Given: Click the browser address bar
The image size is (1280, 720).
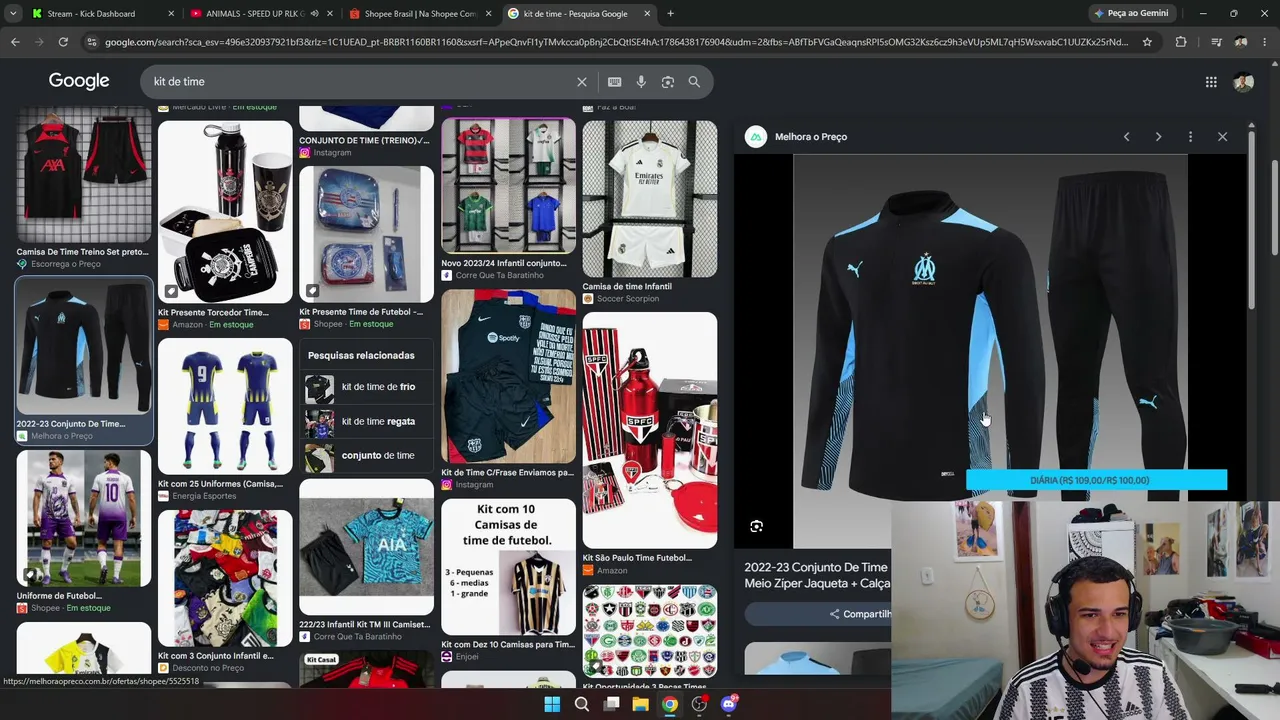Looking at the screenshot, I should (x=616, y=42).
